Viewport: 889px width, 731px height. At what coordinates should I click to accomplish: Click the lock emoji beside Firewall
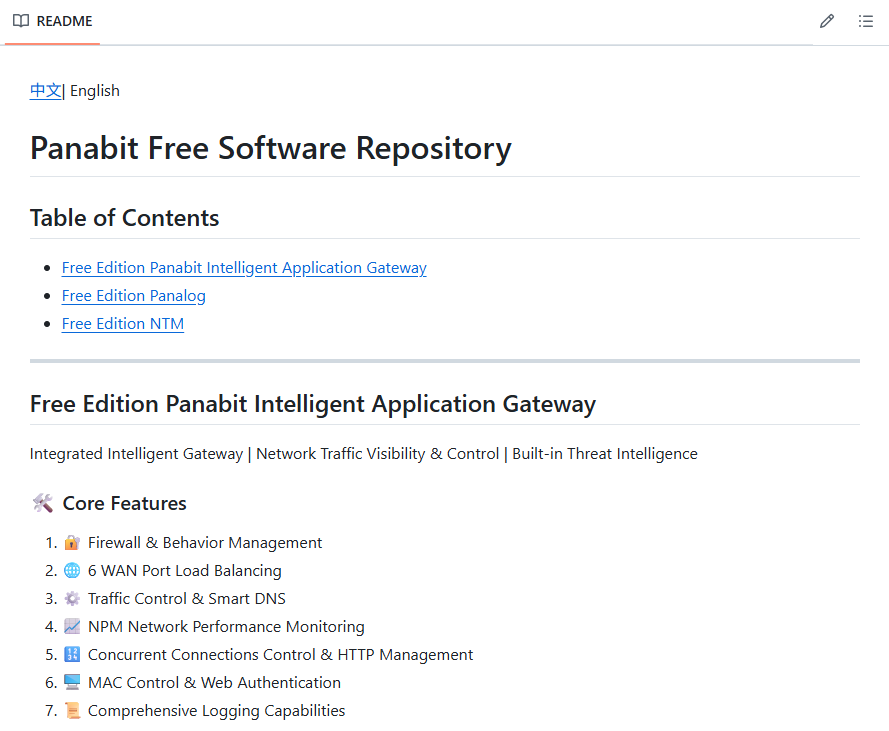coord(72,543)
